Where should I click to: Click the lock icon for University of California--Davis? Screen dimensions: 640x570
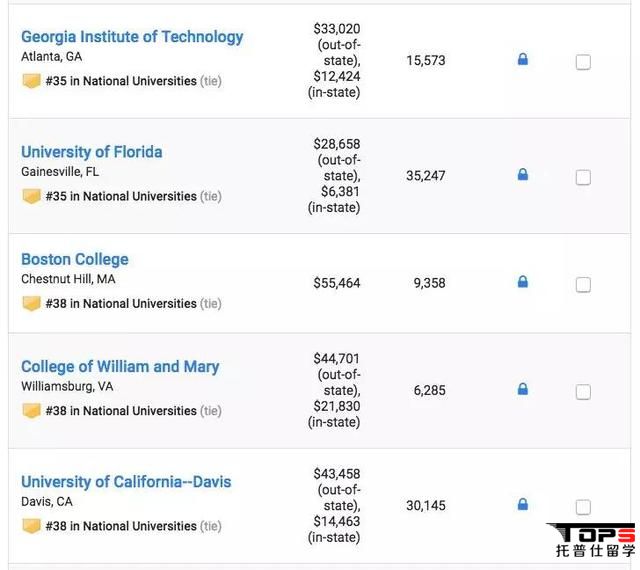[522, 504]
